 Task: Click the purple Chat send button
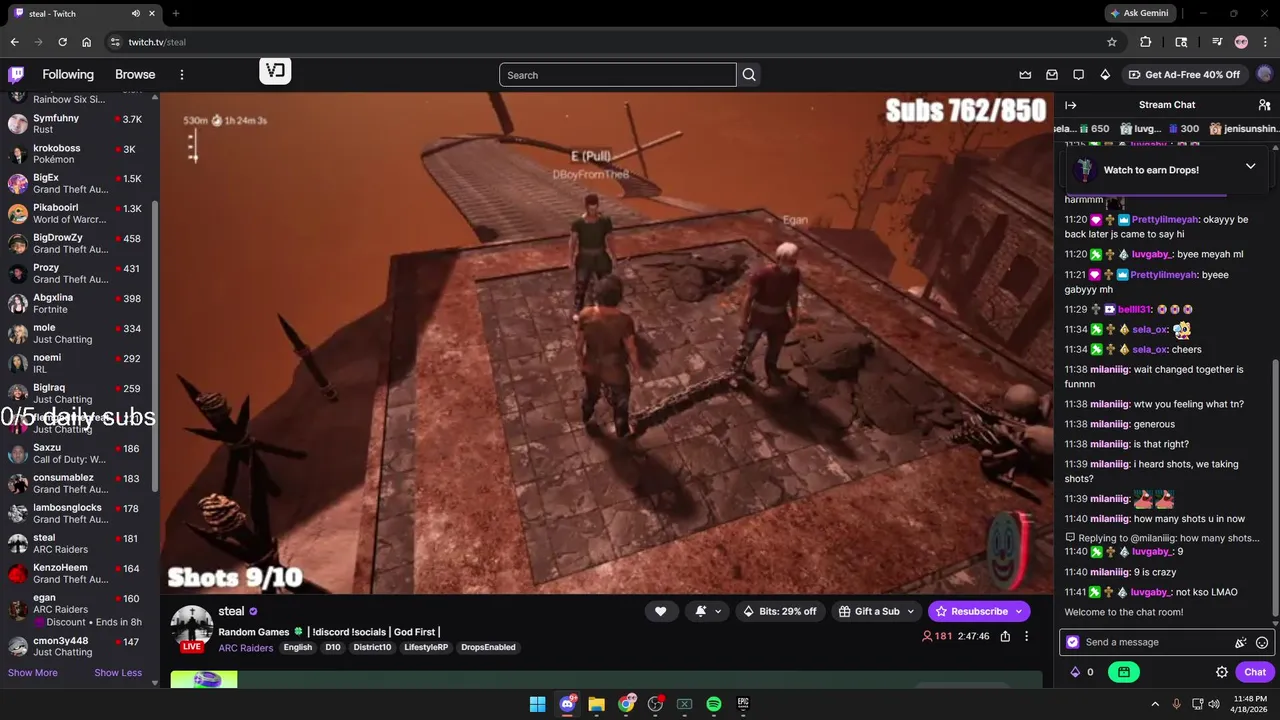(x=1255, y=672)
